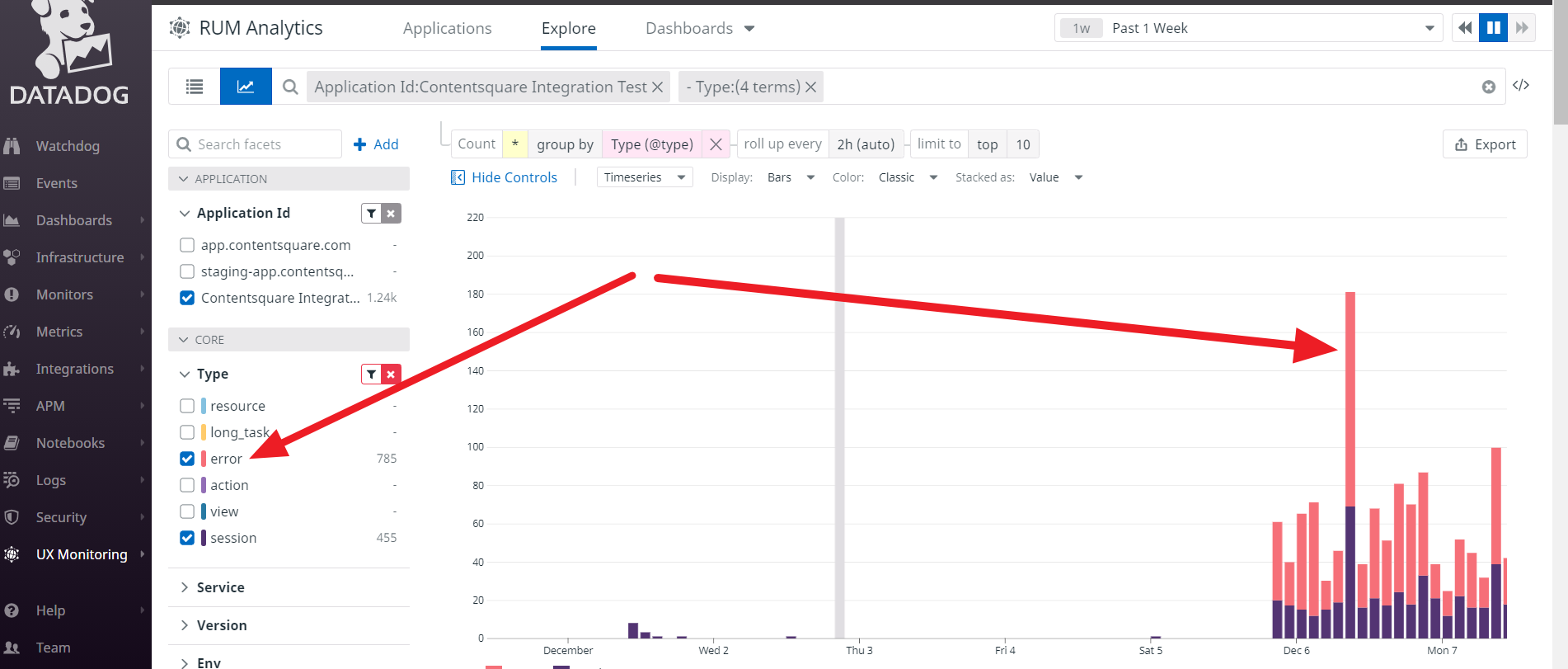
Task: Check the app.contentsquare.com checkbox
Action: tap(187, 245)
